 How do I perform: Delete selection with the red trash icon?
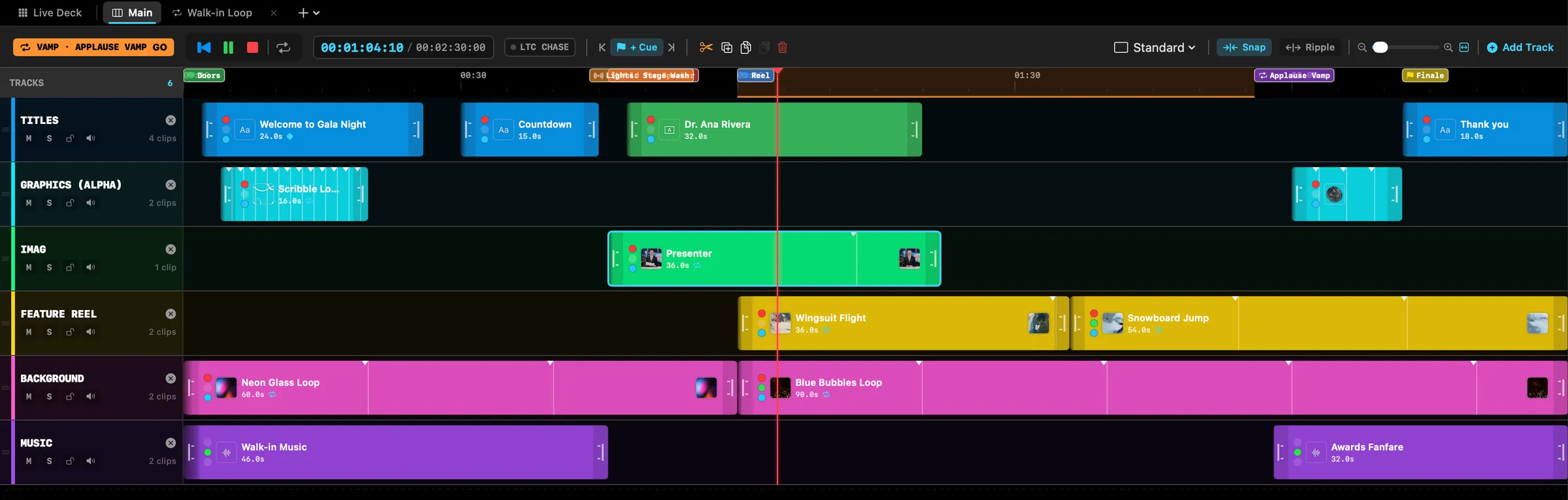pos(783,47)
